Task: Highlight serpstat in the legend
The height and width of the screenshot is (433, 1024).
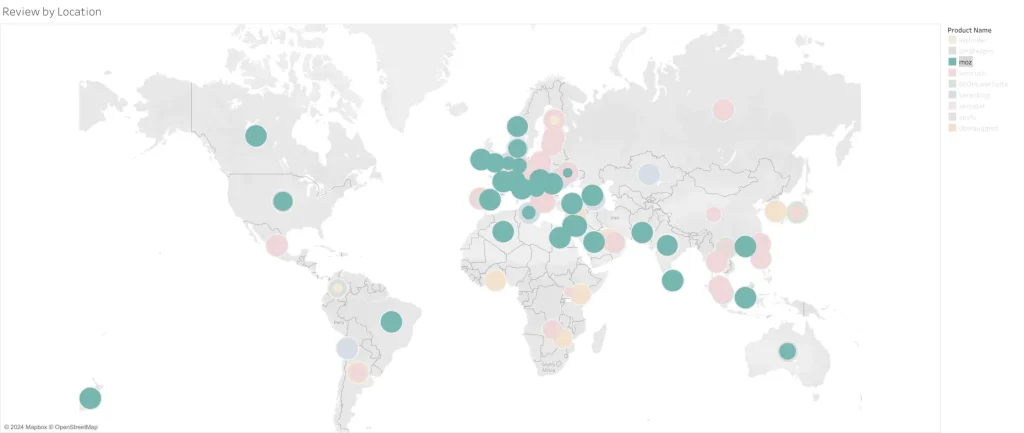Action: 972,106
